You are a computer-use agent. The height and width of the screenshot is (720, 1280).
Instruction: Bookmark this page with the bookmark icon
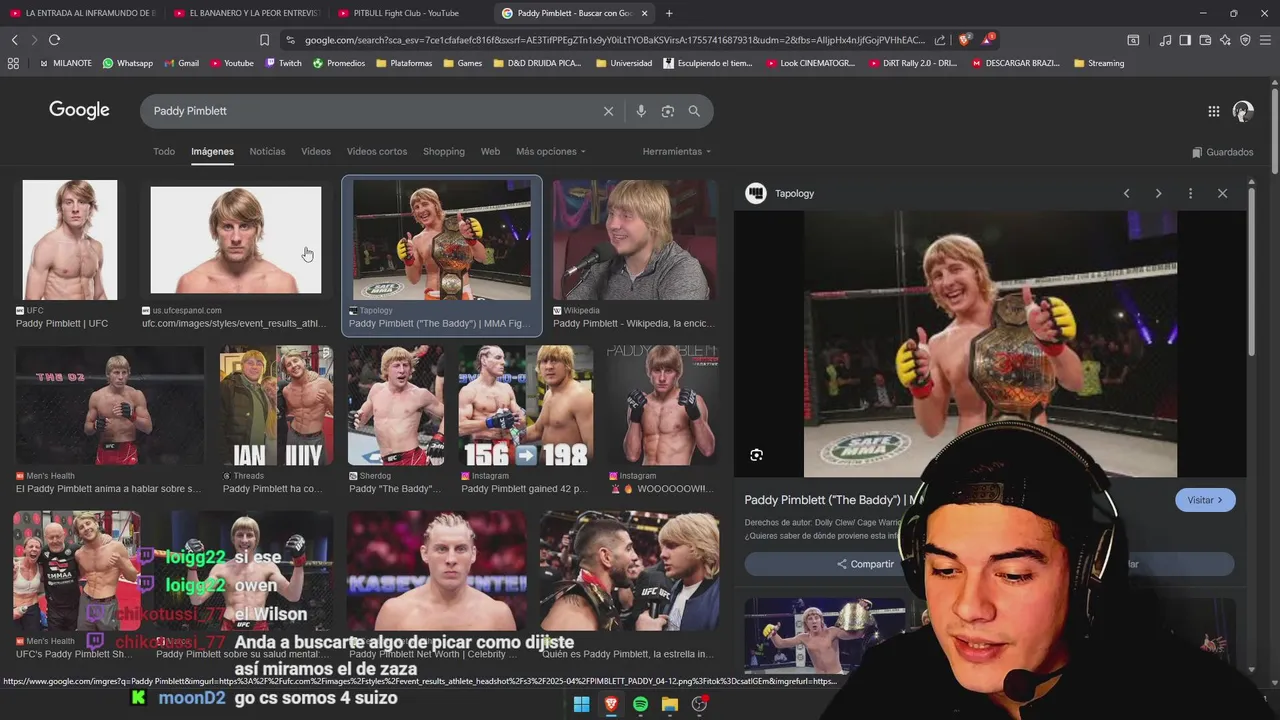tap(264, 40)
